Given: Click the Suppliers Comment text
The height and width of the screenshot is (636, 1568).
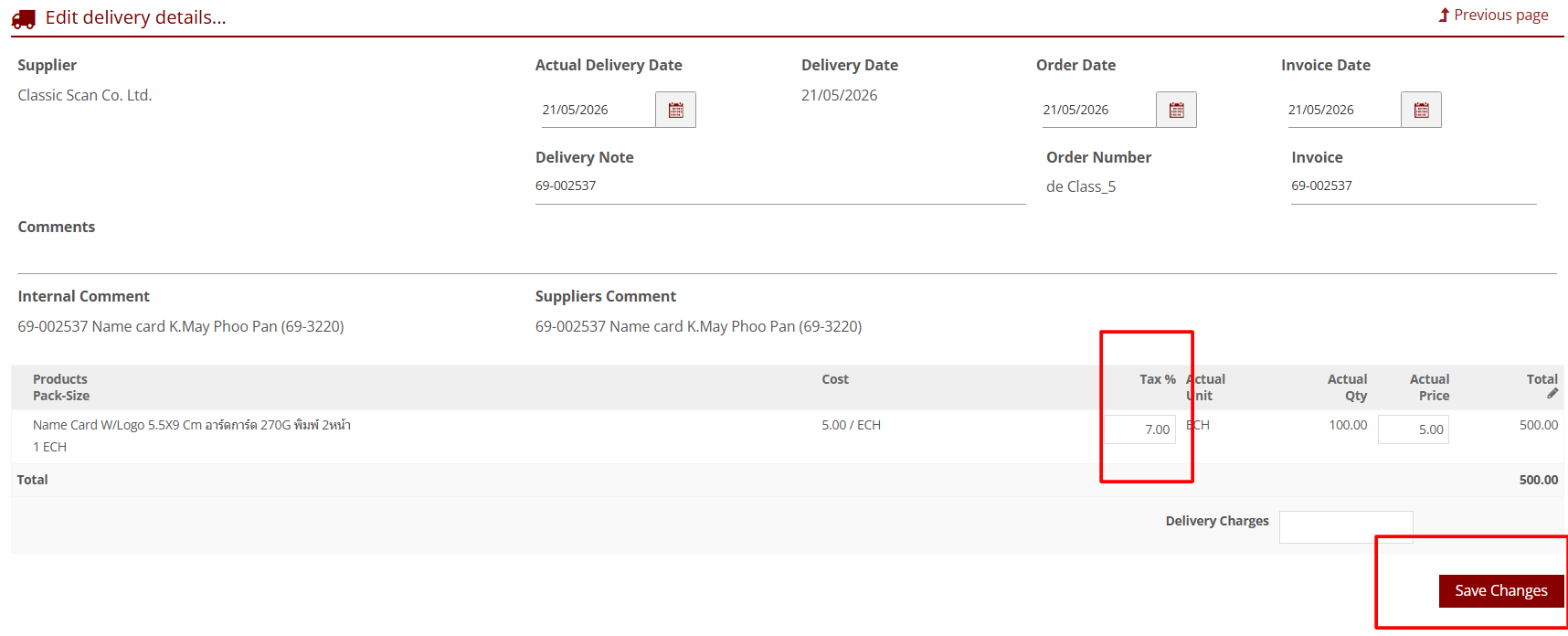Looking at the screenshot, I should 698,326.
